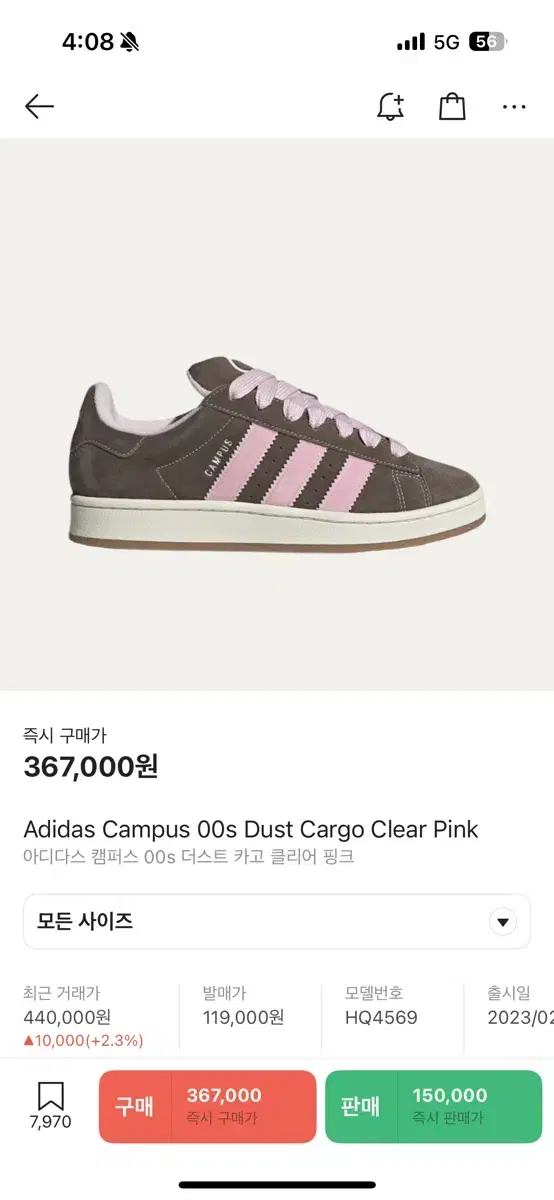Tap the battery indicator in status bar
The height and width of the screenshot is (1200, 554).
click(x=489, y=42)
